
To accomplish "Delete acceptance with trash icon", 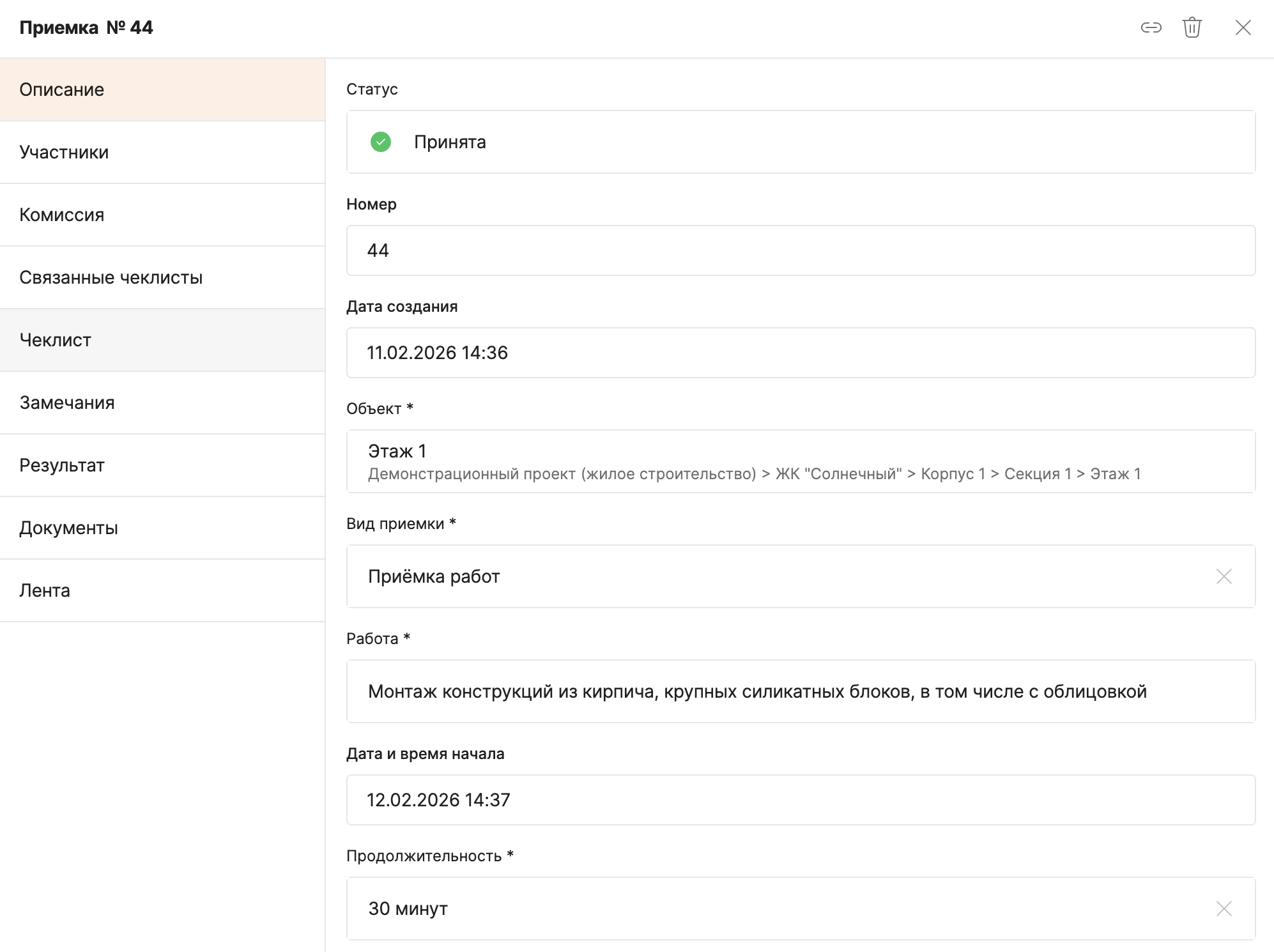I will pyautogui.click(x=1192, y=27).
